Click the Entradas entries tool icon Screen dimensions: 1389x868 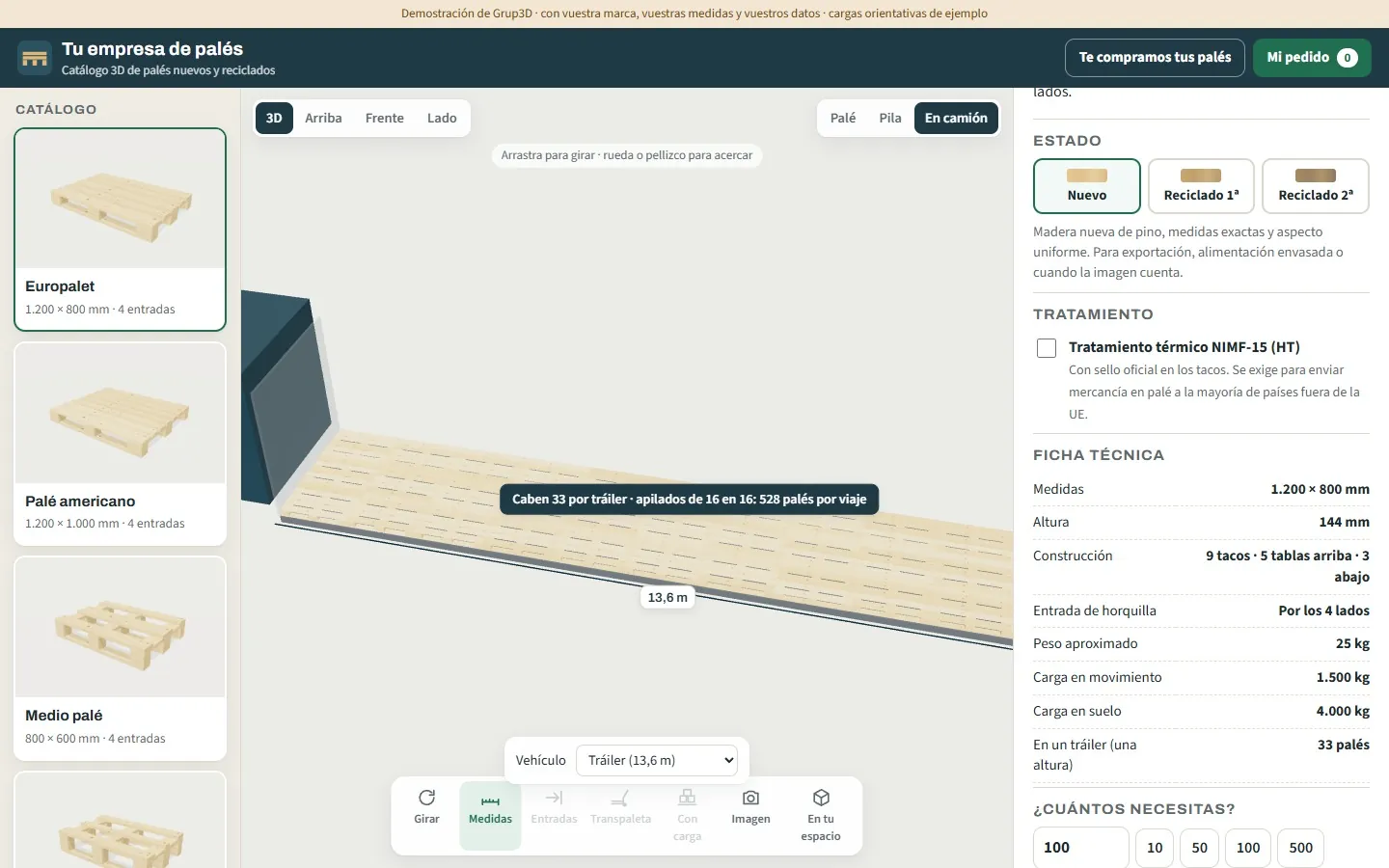point(554,798)
